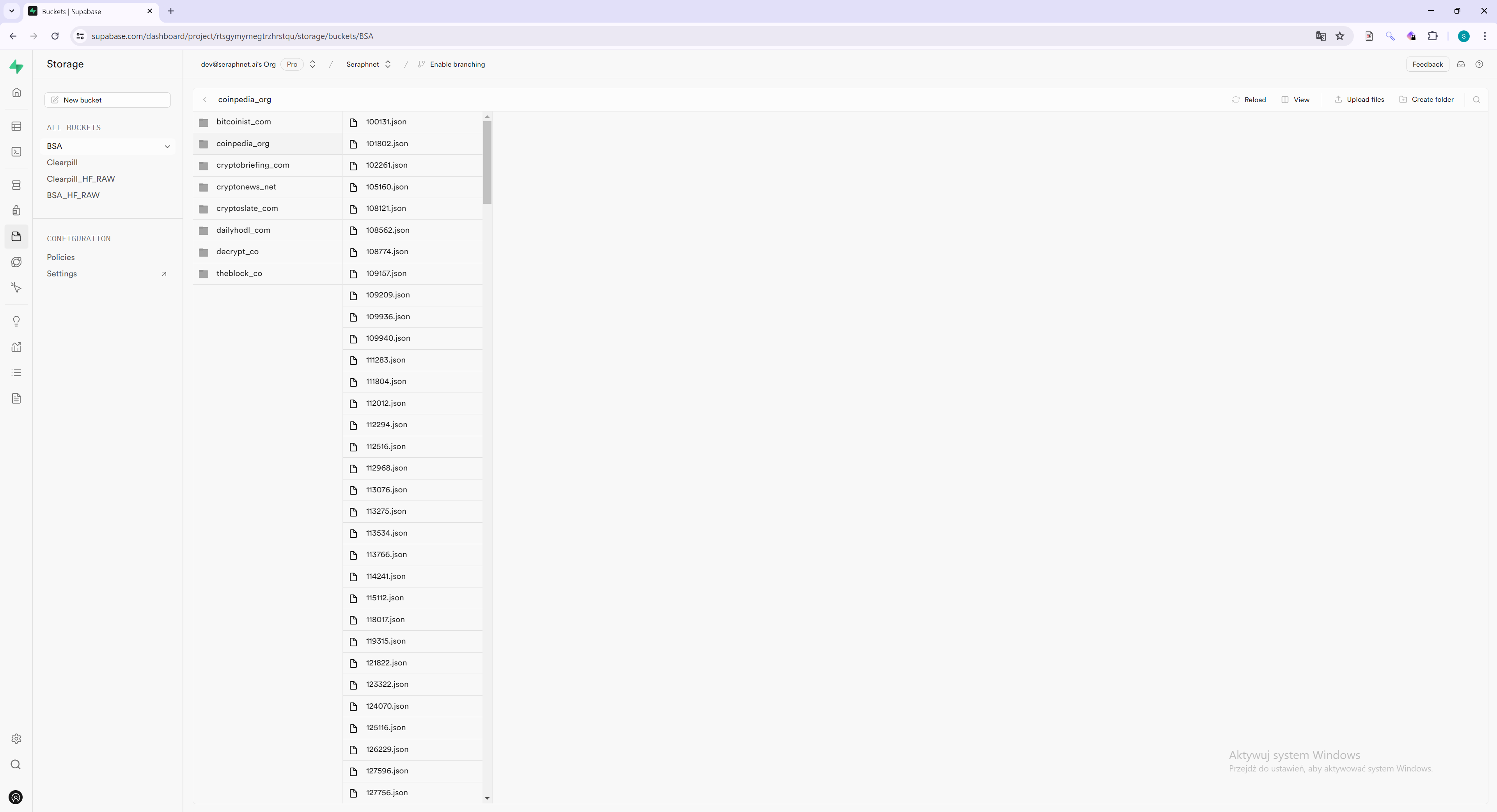This screenshot has height=812, width=1497.
Task: Click the file list scrollbar down arrow
Action: 487,798
